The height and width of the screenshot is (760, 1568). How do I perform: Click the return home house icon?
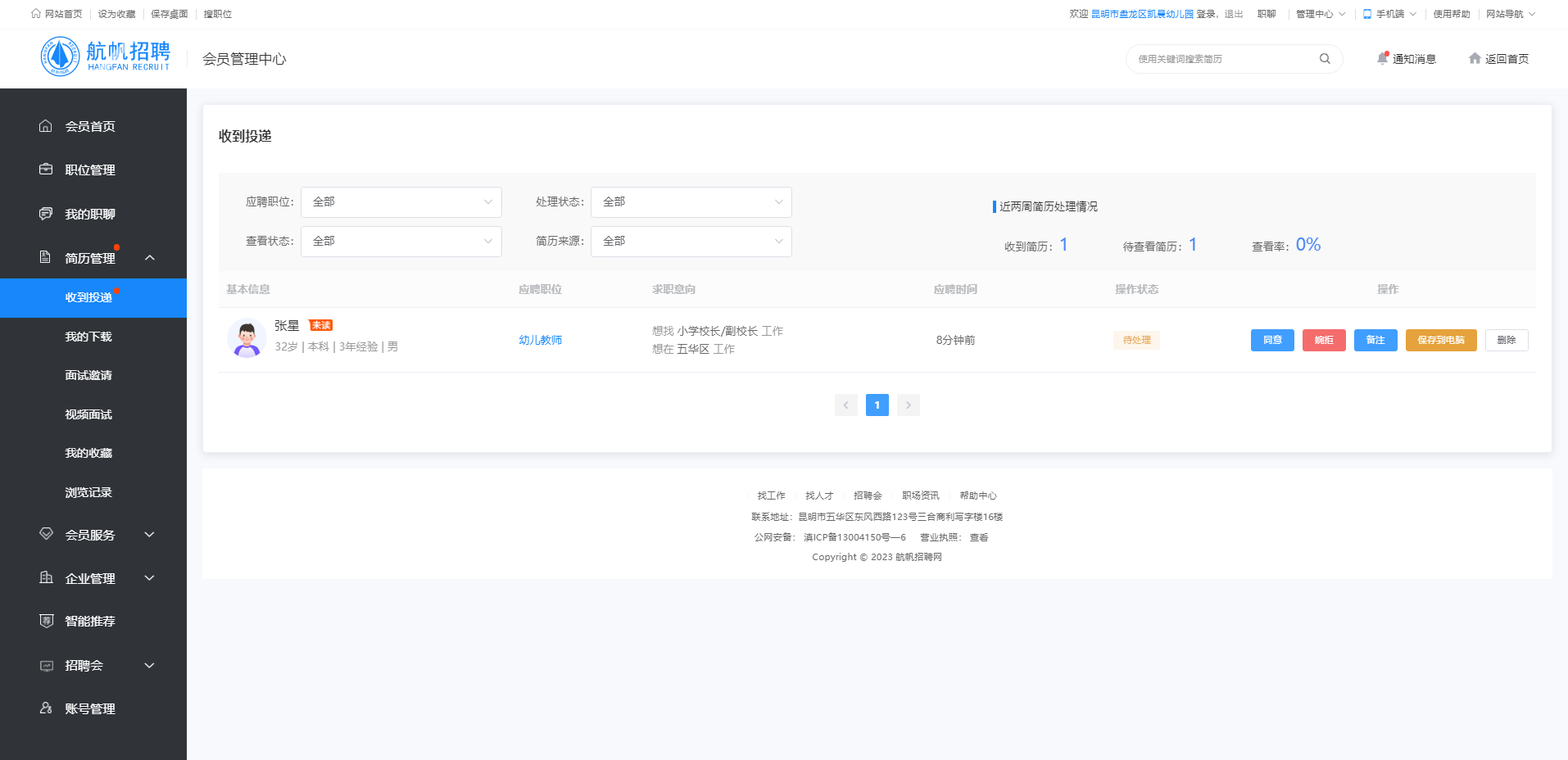click(1475, 59)
